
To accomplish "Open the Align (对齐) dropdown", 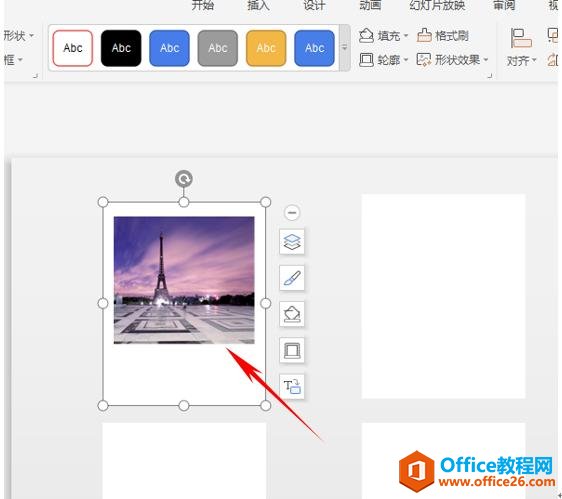I will (521, 48).
